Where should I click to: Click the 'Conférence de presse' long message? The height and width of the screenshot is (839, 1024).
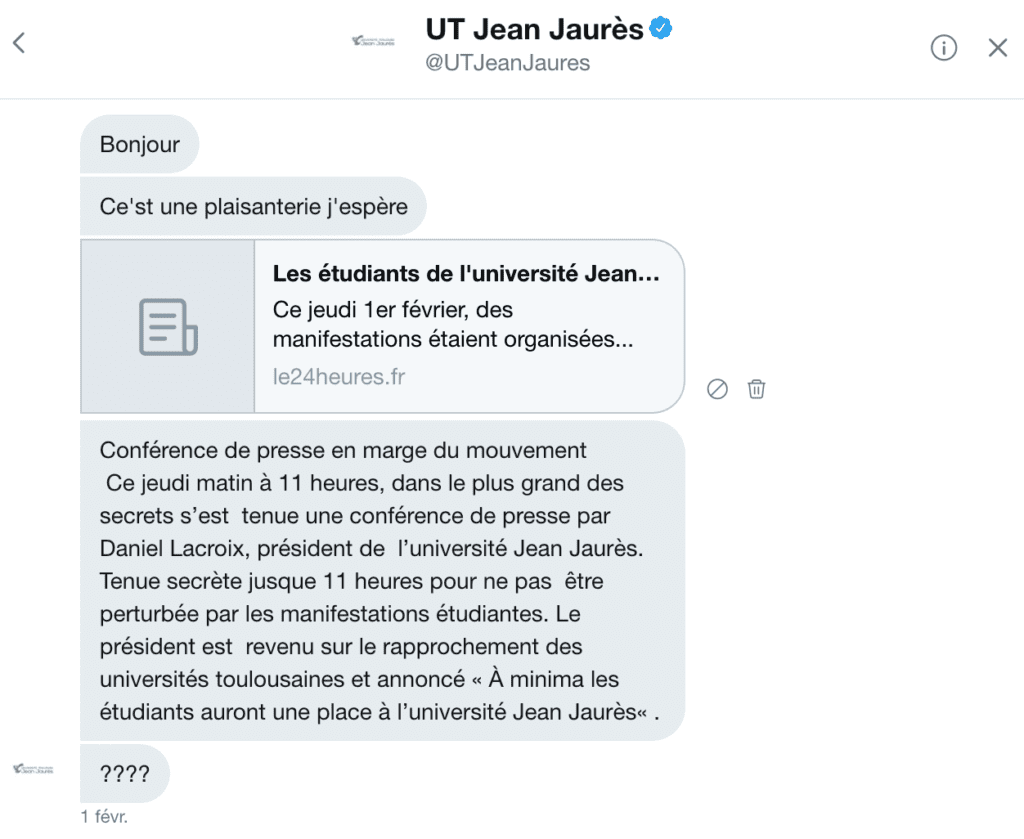click(x=382, y=580)
